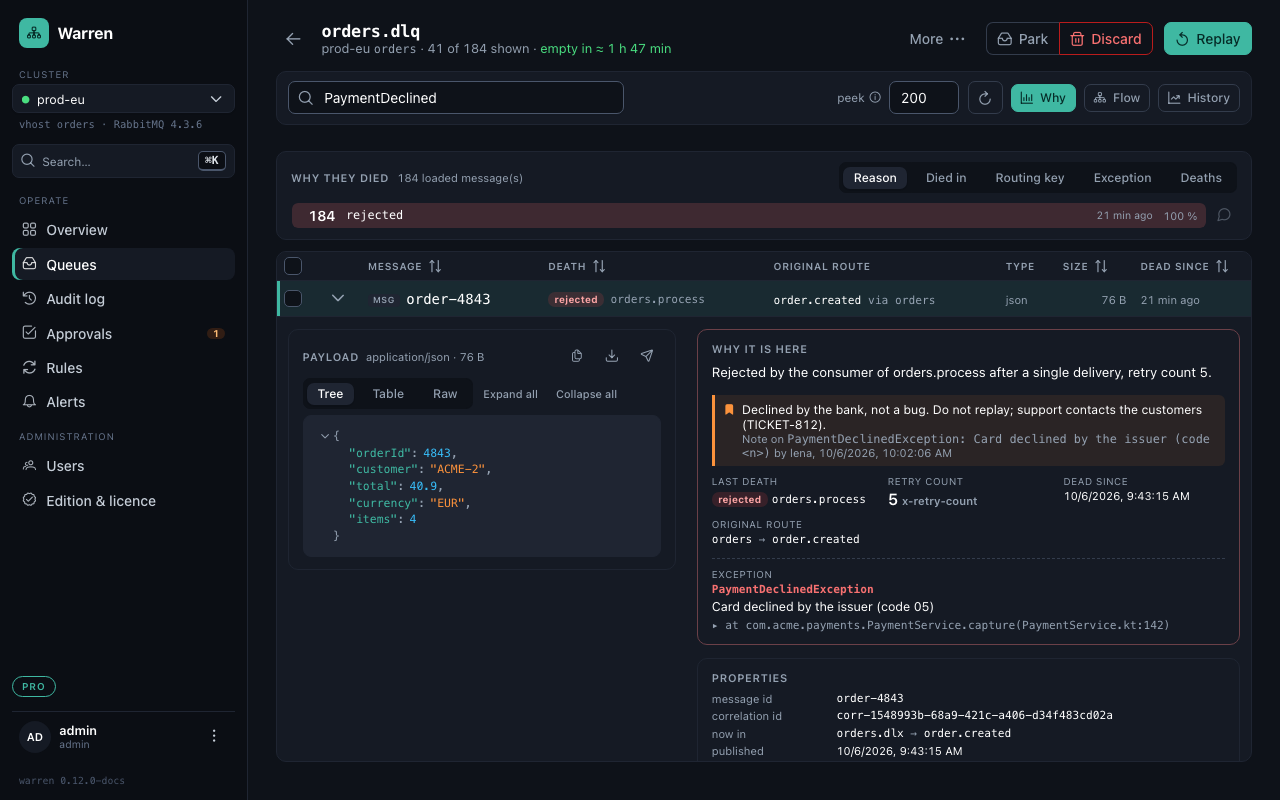Click the orange bookmark note icon
This screenshot has height=800, width=1280.
[x=729, y=410]
